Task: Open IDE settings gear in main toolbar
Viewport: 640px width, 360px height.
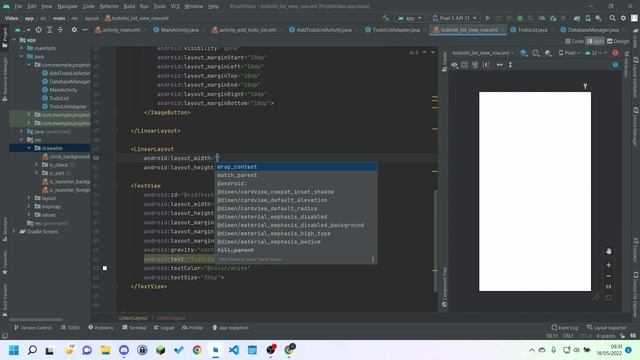Action: pos(623,18)
